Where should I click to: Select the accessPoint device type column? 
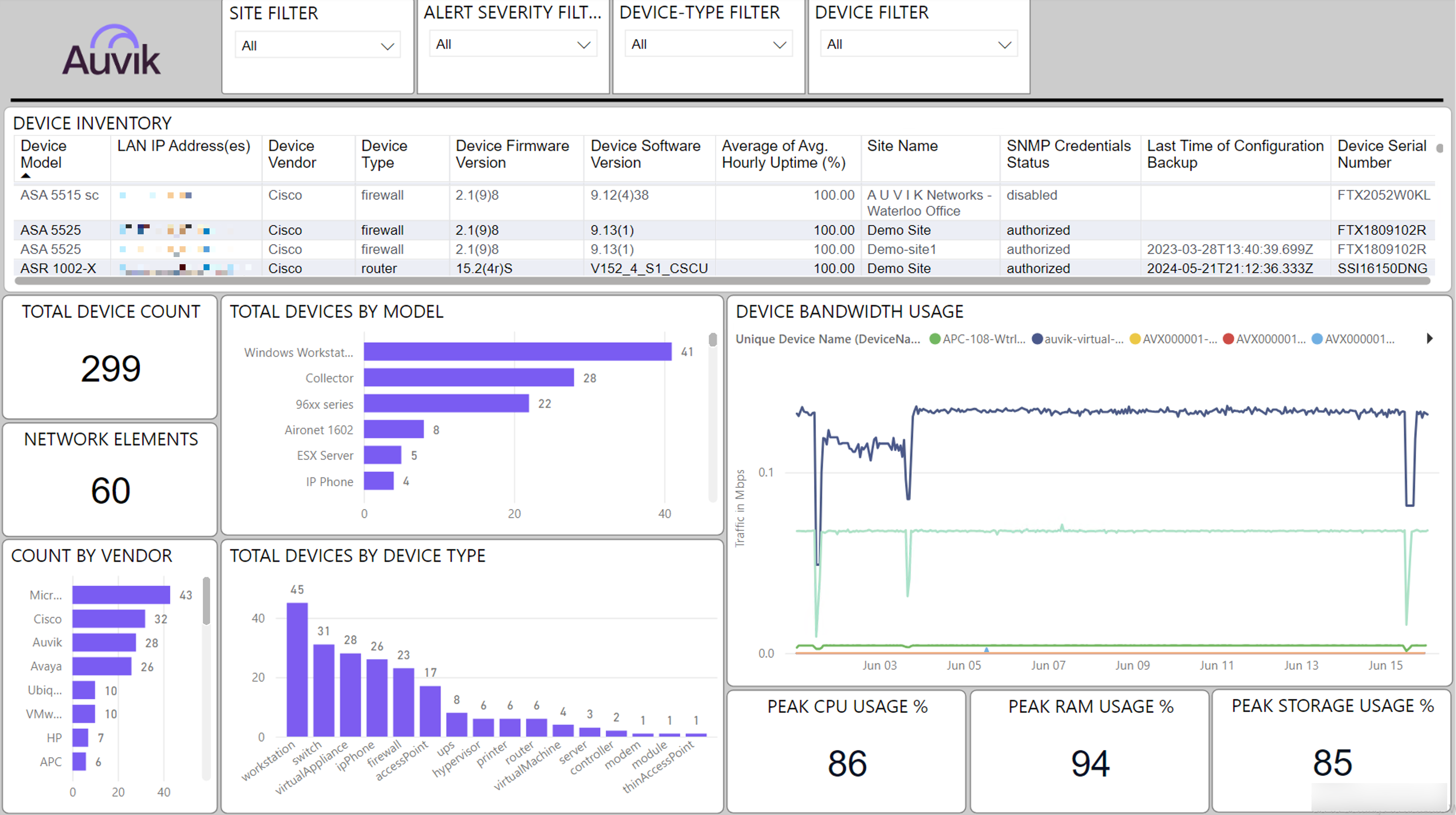click(430, 711)
